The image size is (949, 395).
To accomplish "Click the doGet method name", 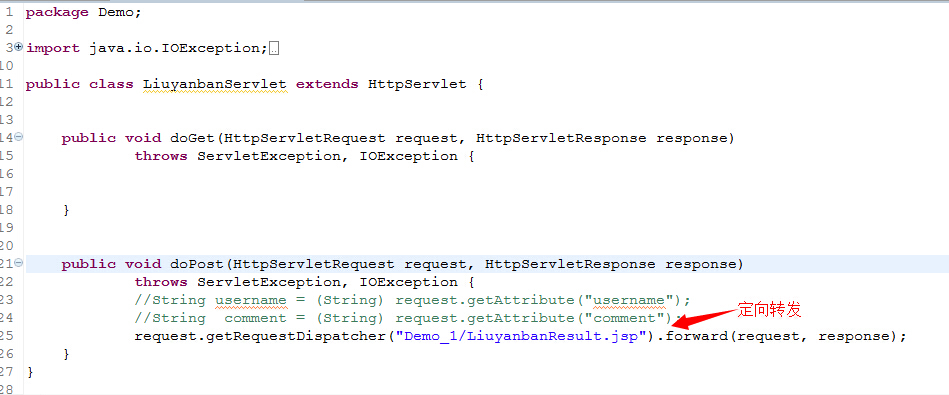I will (192, 138).
